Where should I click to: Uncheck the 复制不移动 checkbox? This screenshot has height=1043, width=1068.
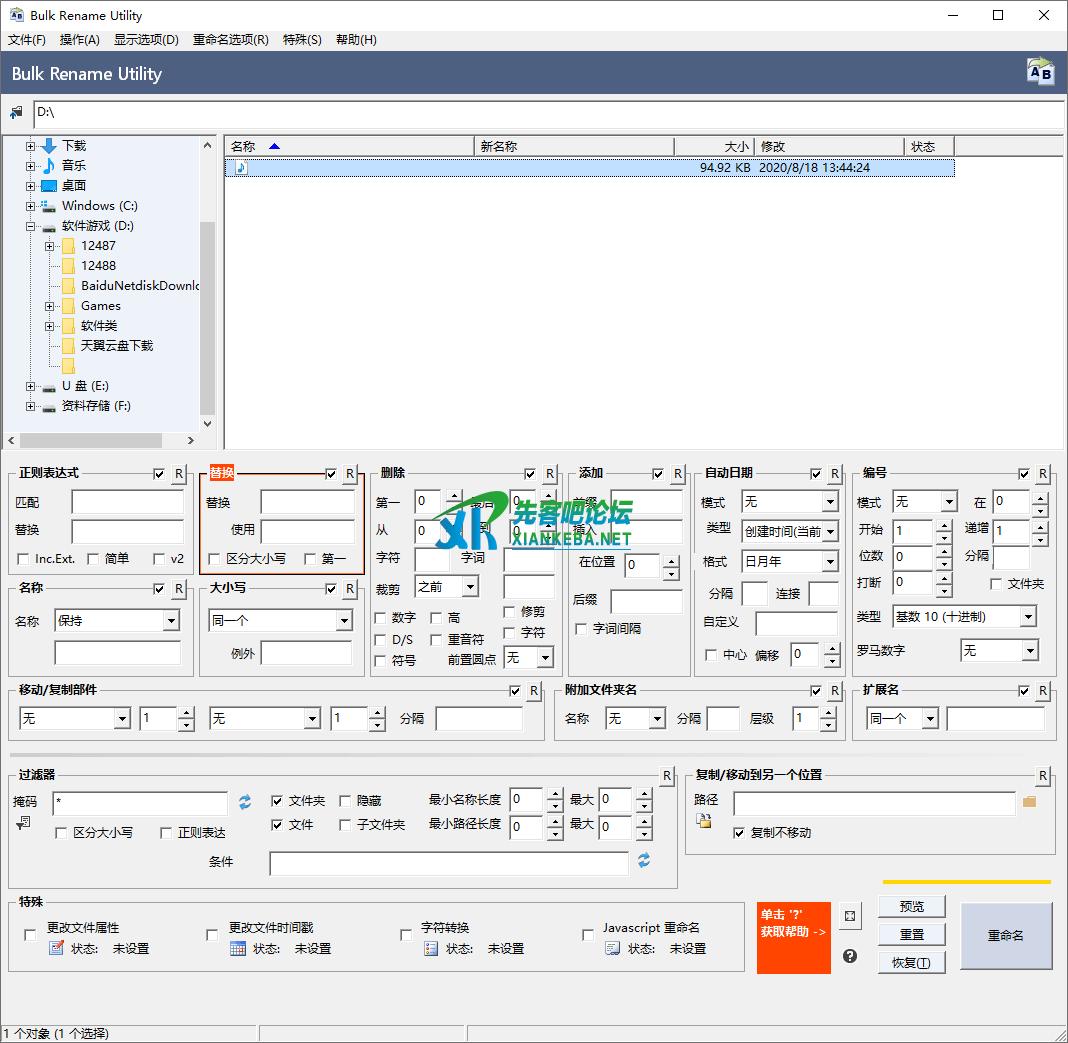coord(739,832)
